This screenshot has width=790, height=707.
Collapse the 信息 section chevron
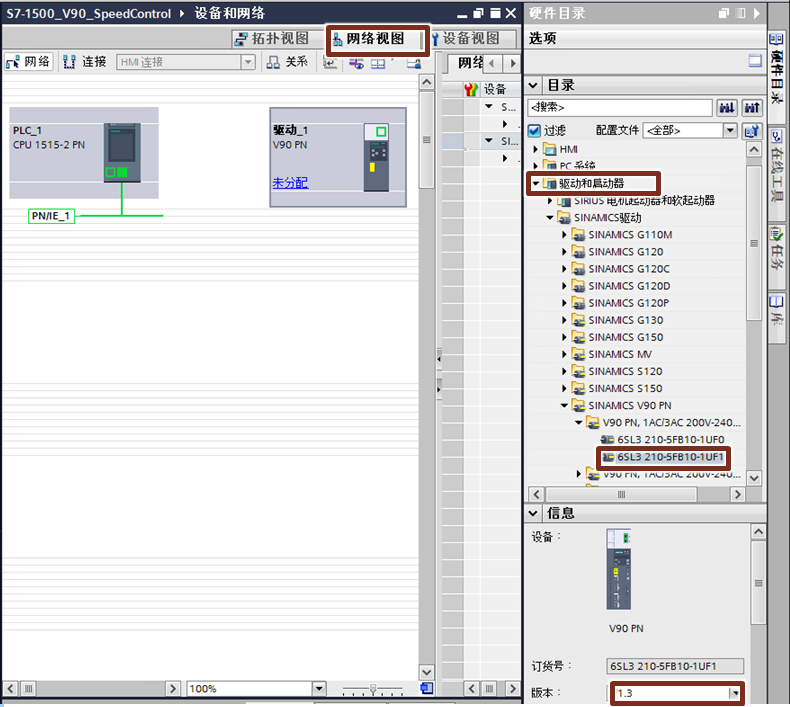533,513
